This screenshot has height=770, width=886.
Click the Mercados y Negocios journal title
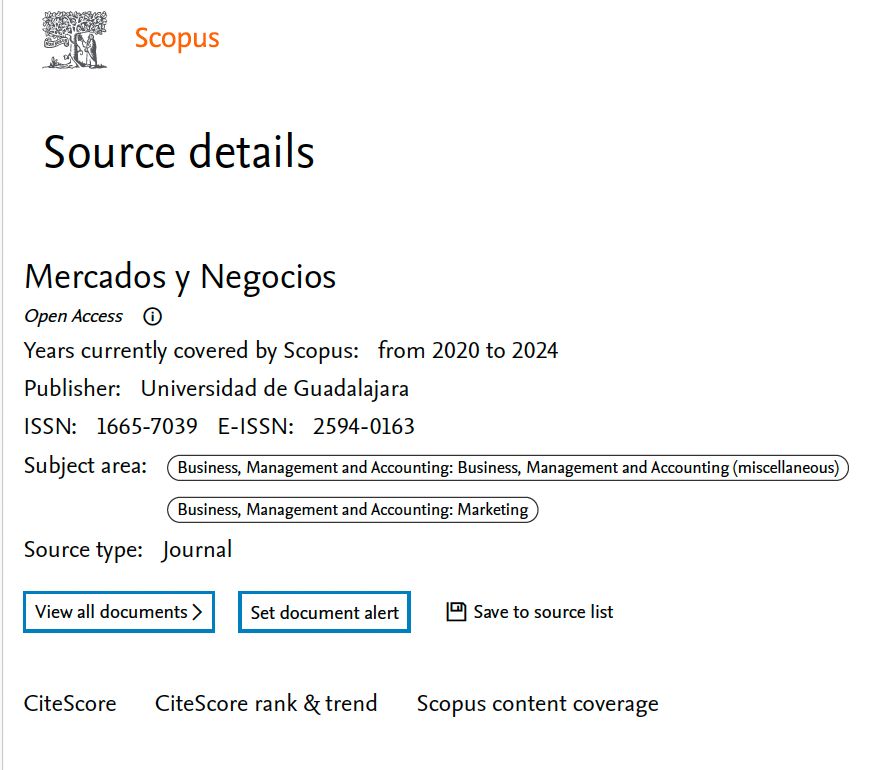[180, 277]
